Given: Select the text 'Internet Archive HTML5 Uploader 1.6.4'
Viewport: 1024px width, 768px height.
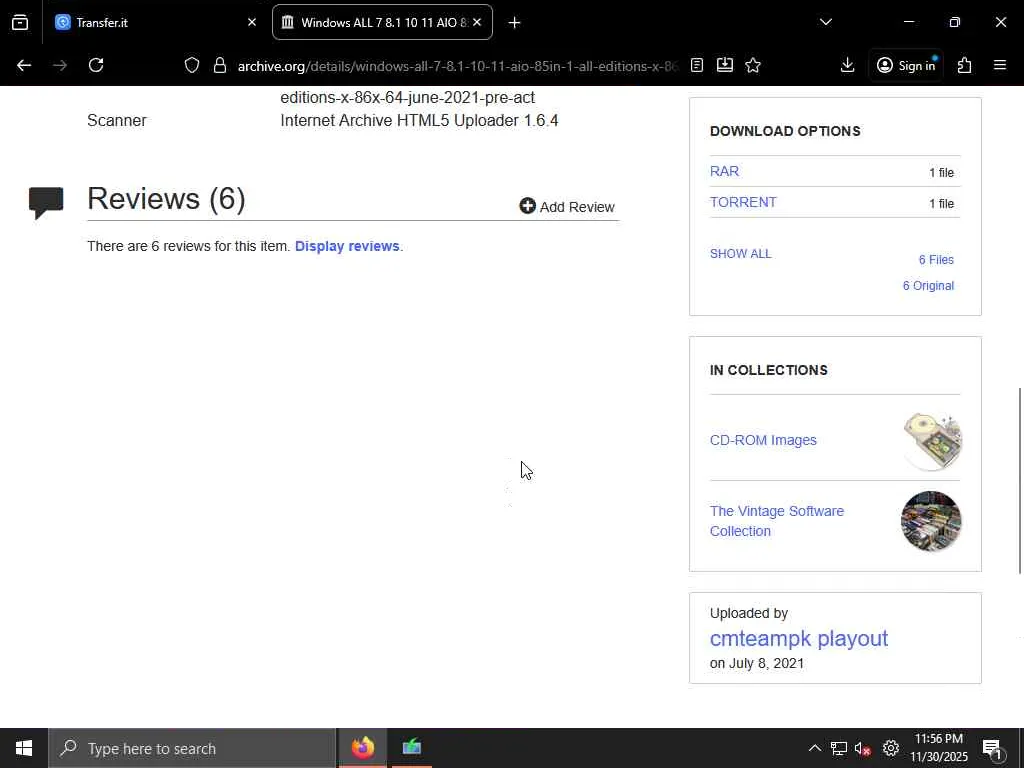Looking at the screenshot, I should 419,120.
